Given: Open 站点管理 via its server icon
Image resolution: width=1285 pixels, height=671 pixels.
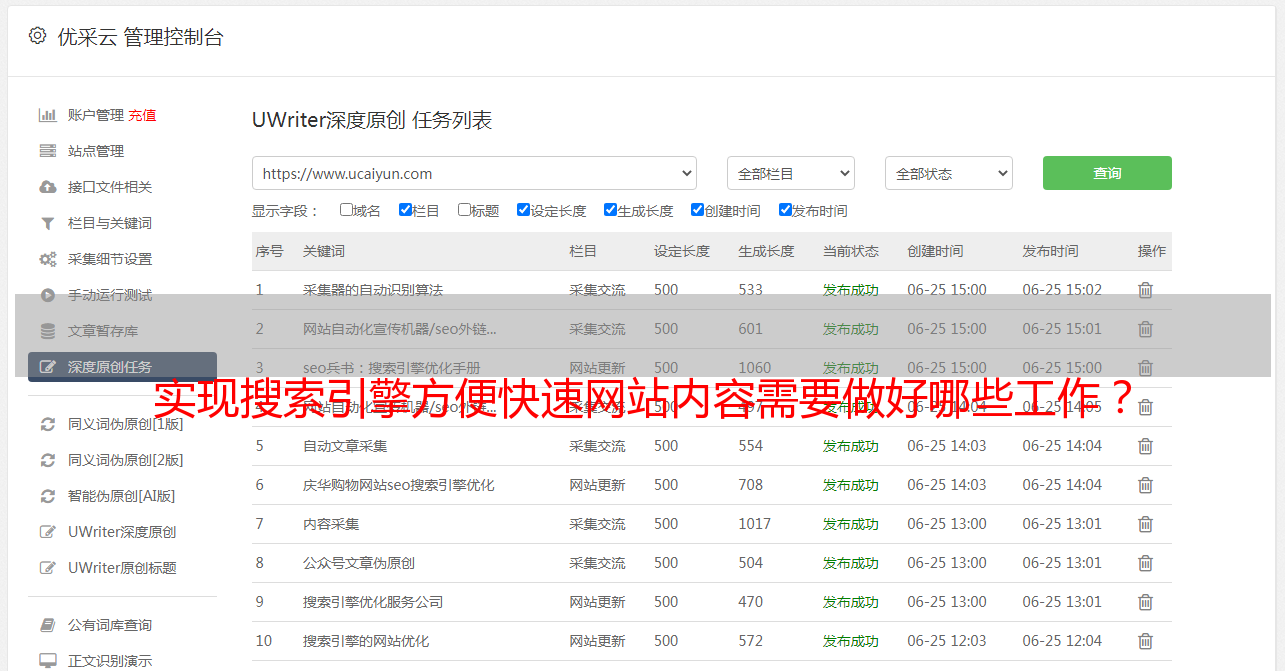Looking at the screenshot, I should pyautogui.click(x=48, y=151).
